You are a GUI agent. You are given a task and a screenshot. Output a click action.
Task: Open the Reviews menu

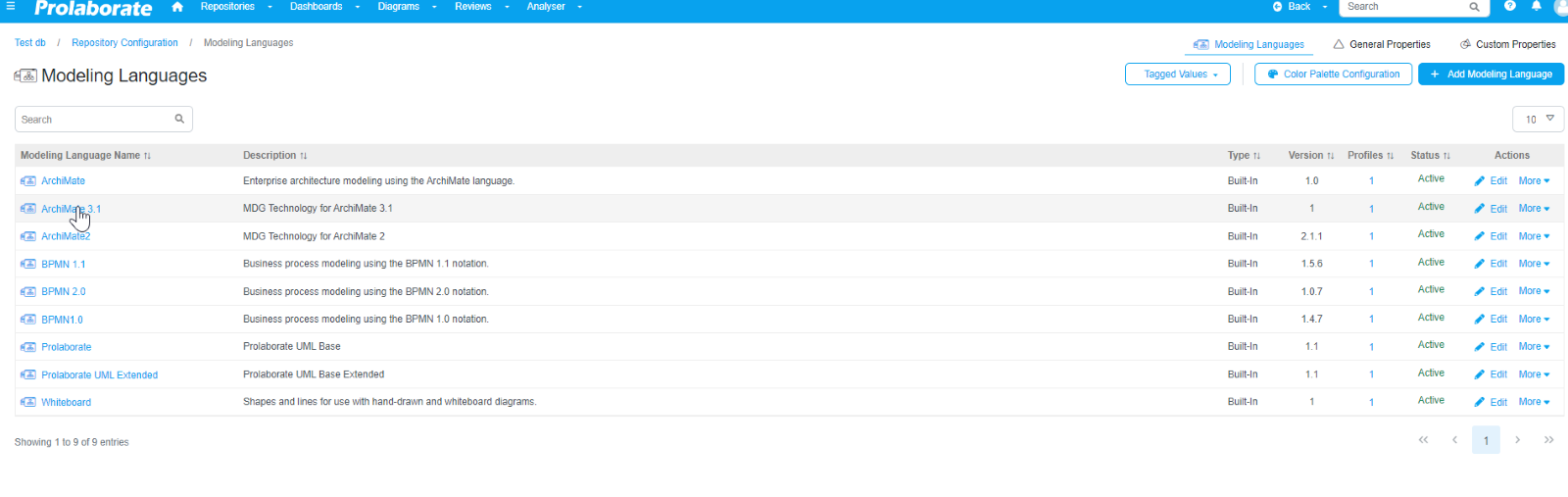point(481,6)
